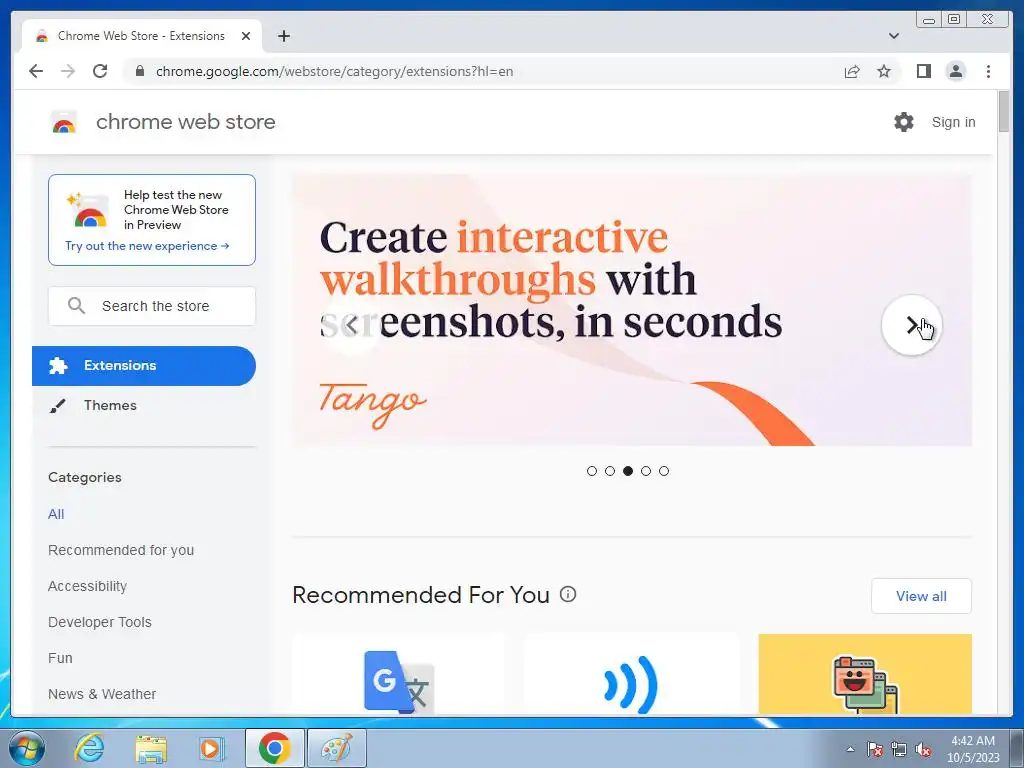Choose the Developer Tools category
This screenshot has height=768, width=1024.
pyautogui.click(x=100, y=622)
